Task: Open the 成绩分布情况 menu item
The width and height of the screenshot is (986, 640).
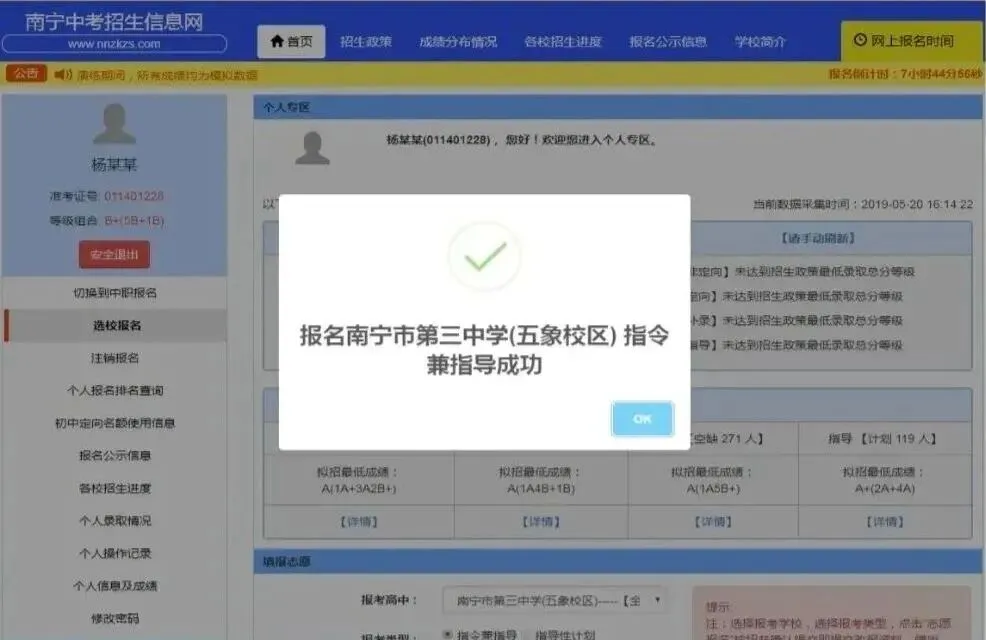Action: pos(458,41)
